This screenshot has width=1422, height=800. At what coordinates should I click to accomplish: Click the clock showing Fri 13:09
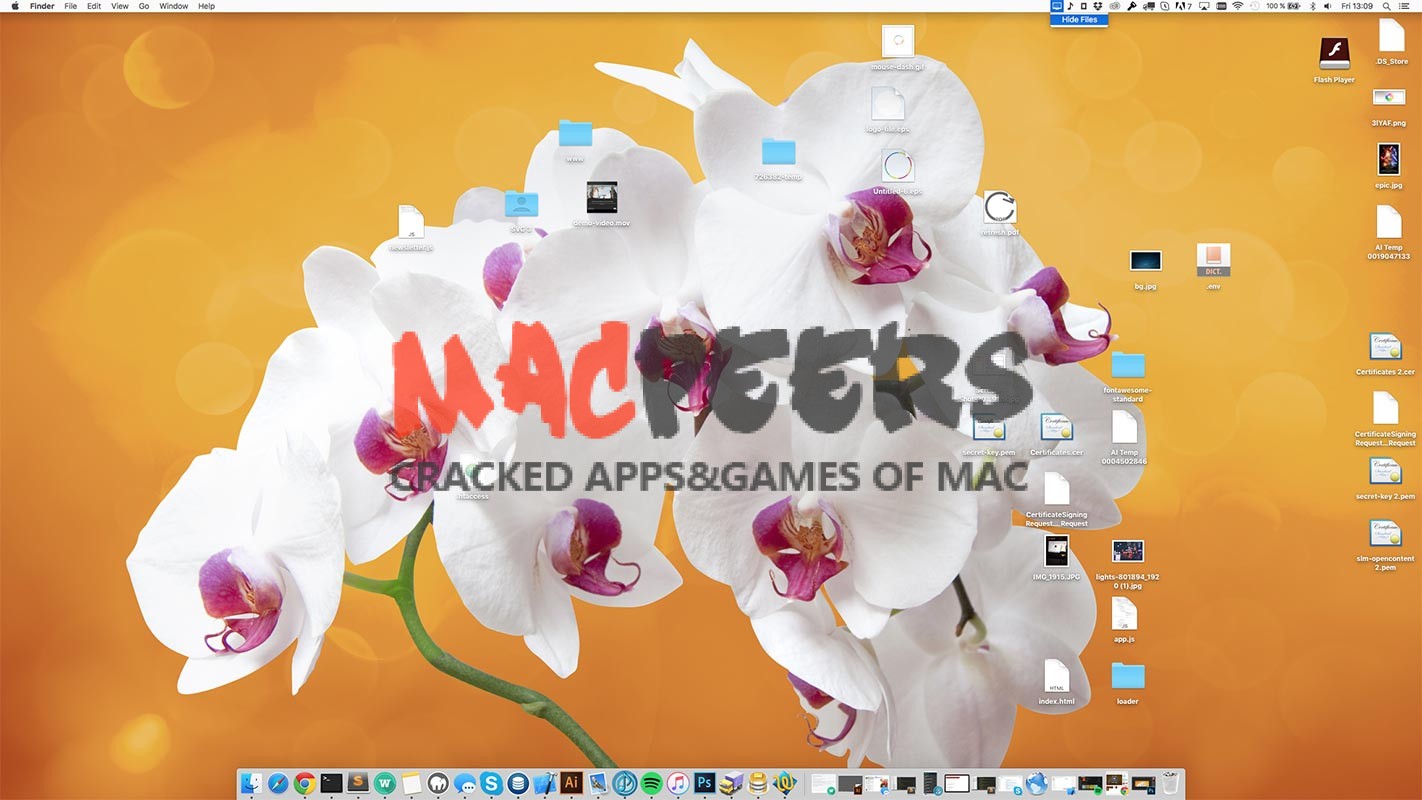1359,6
